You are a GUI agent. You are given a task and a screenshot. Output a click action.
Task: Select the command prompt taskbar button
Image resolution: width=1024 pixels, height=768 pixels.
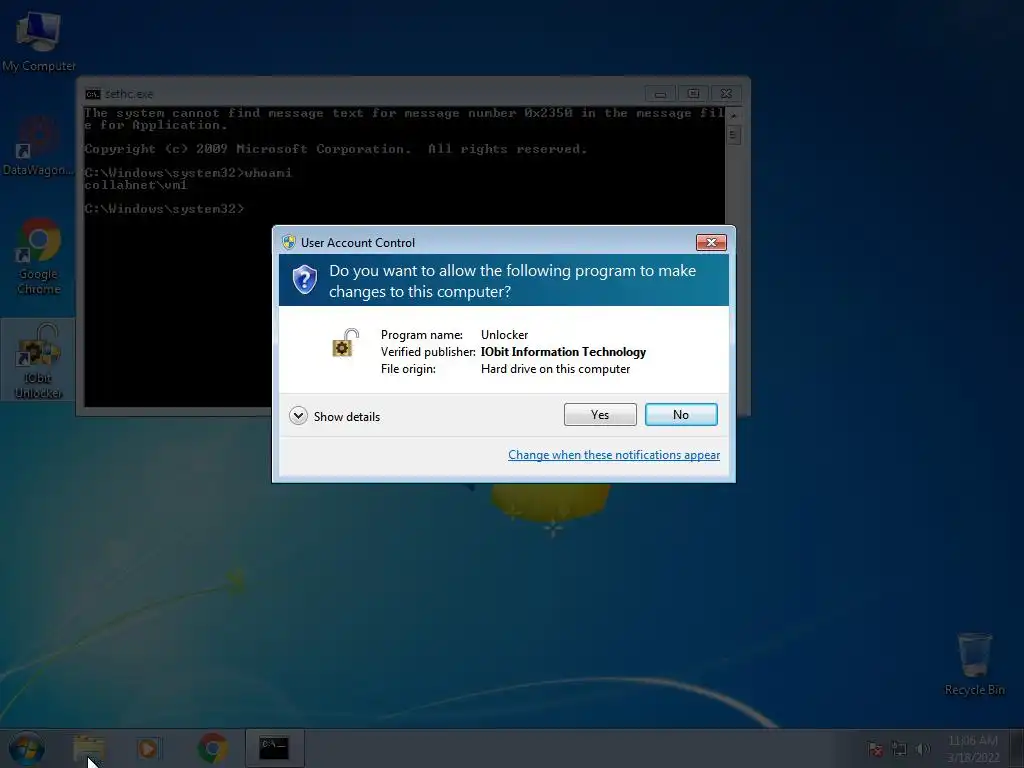coord(274,748)
